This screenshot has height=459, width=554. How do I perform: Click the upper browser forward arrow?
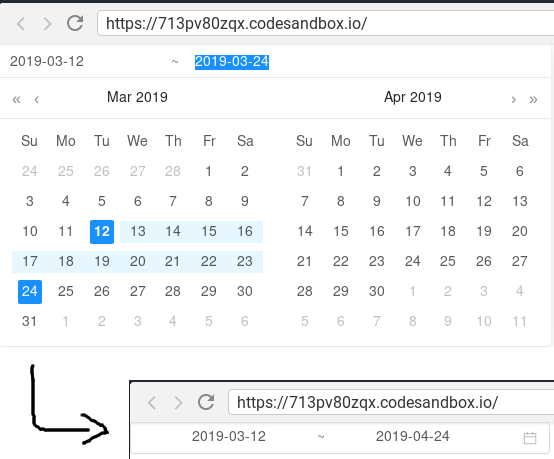point(47,24)
